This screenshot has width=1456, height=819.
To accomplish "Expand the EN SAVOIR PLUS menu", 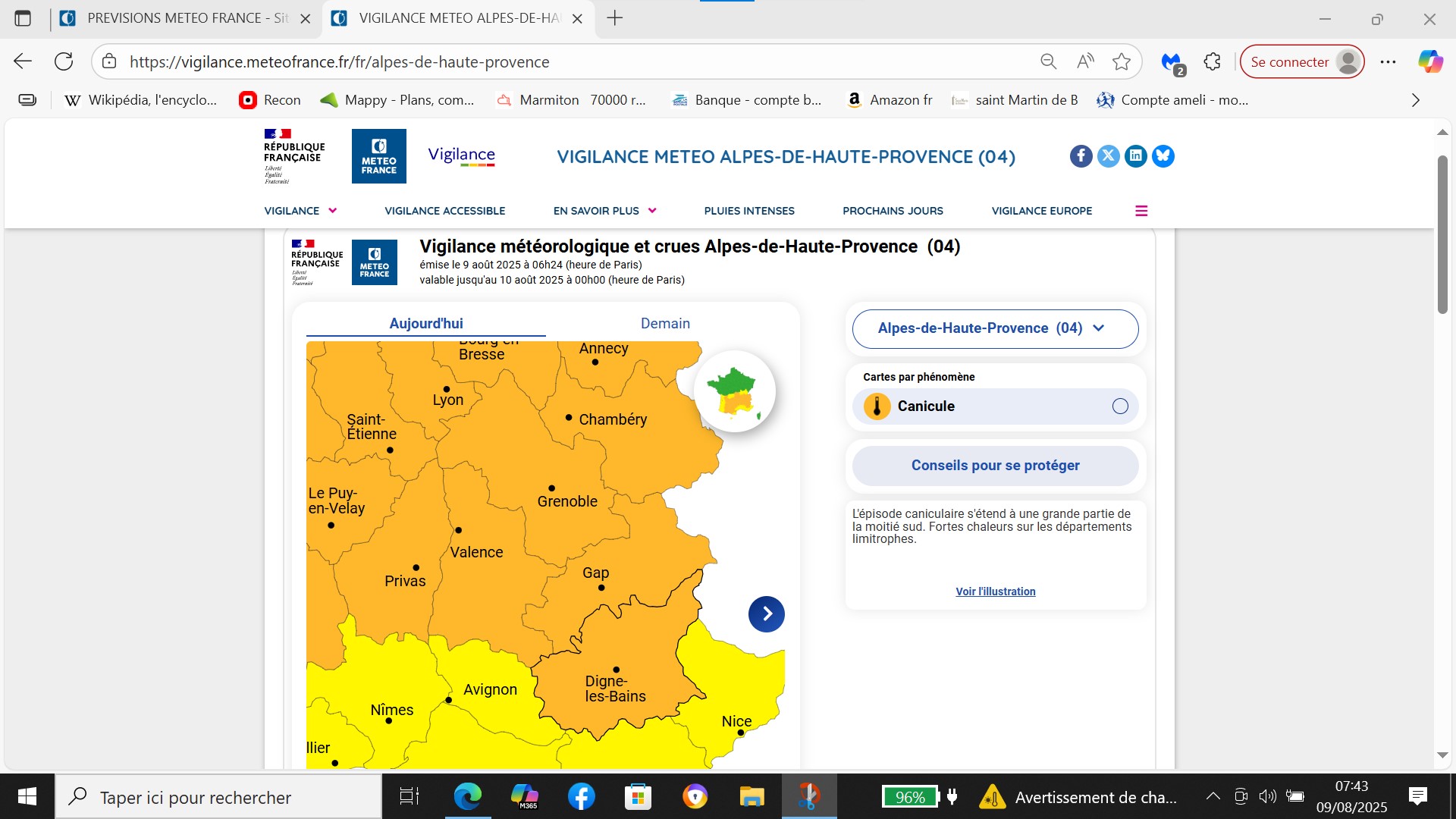I will point(604,211).
